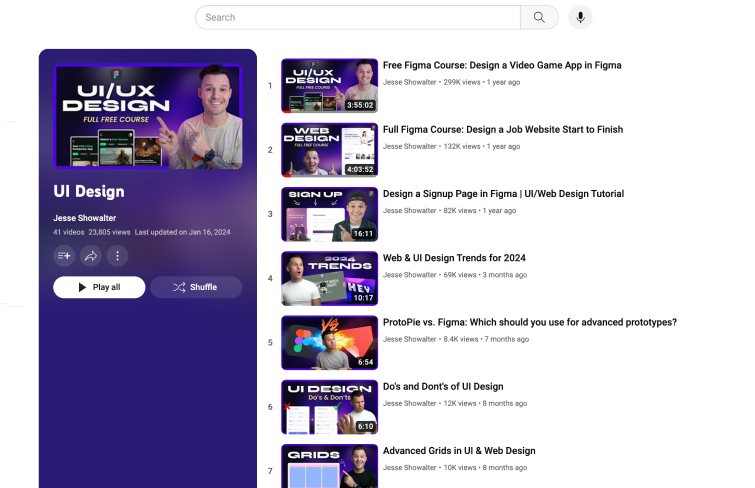
Task: Share the UI Design playlist
Action: (x=91, y=256)
